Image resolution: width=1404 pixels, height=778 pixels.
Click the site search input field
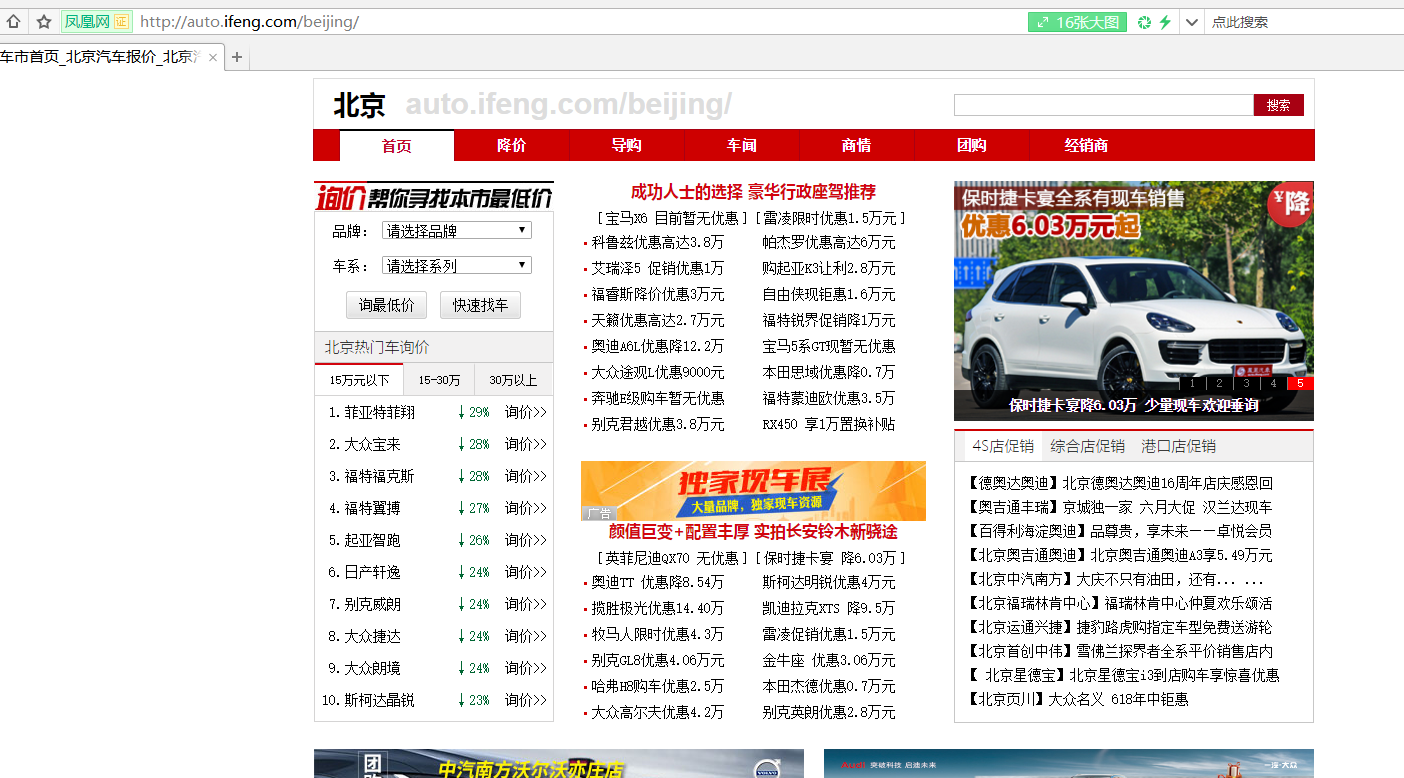1103,105
